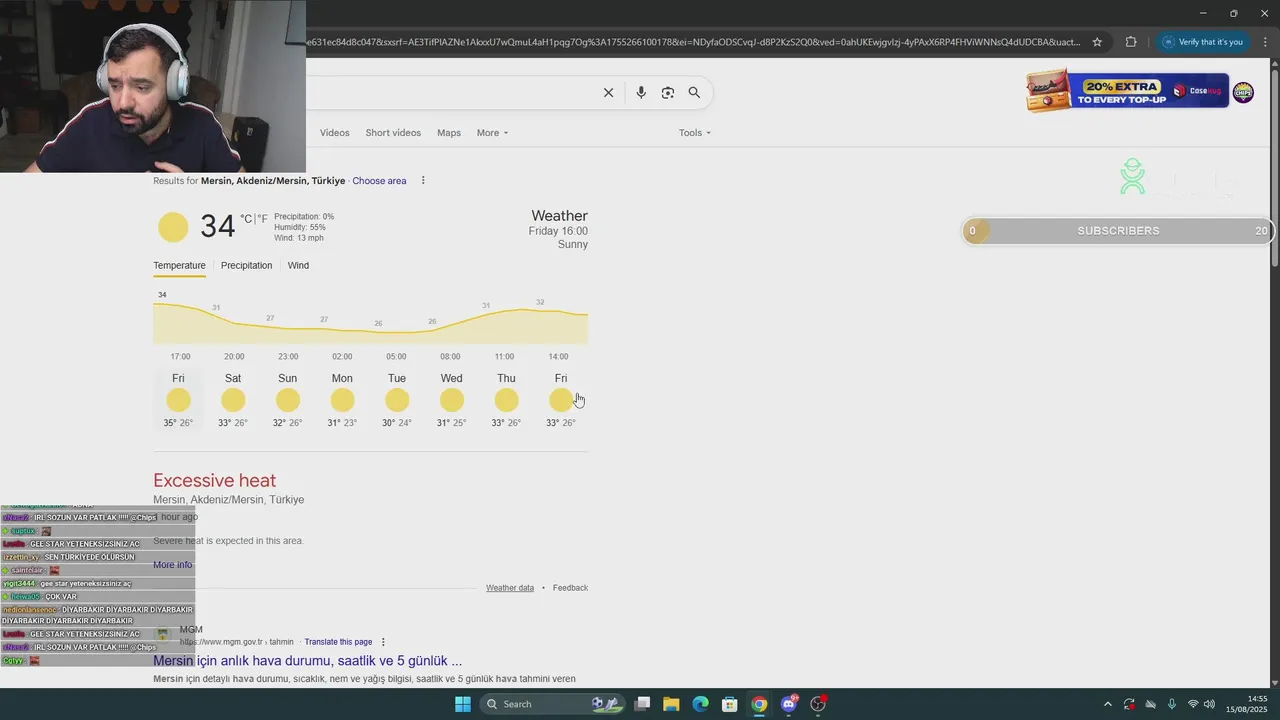This screenshot has width=1280, height=720.
Task: Open the Maps search tab
Action: tap(449, 133)
